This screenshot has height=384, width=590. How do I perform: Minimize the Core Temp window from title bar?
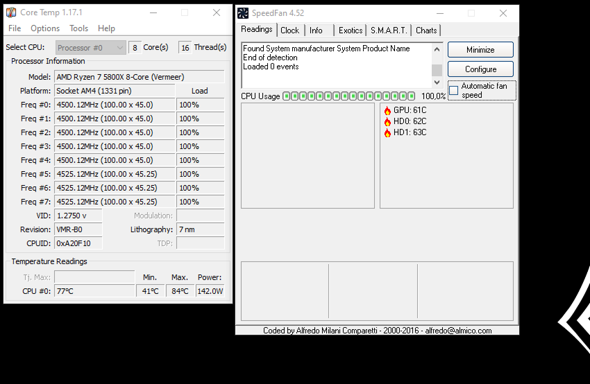coord(153,13)
